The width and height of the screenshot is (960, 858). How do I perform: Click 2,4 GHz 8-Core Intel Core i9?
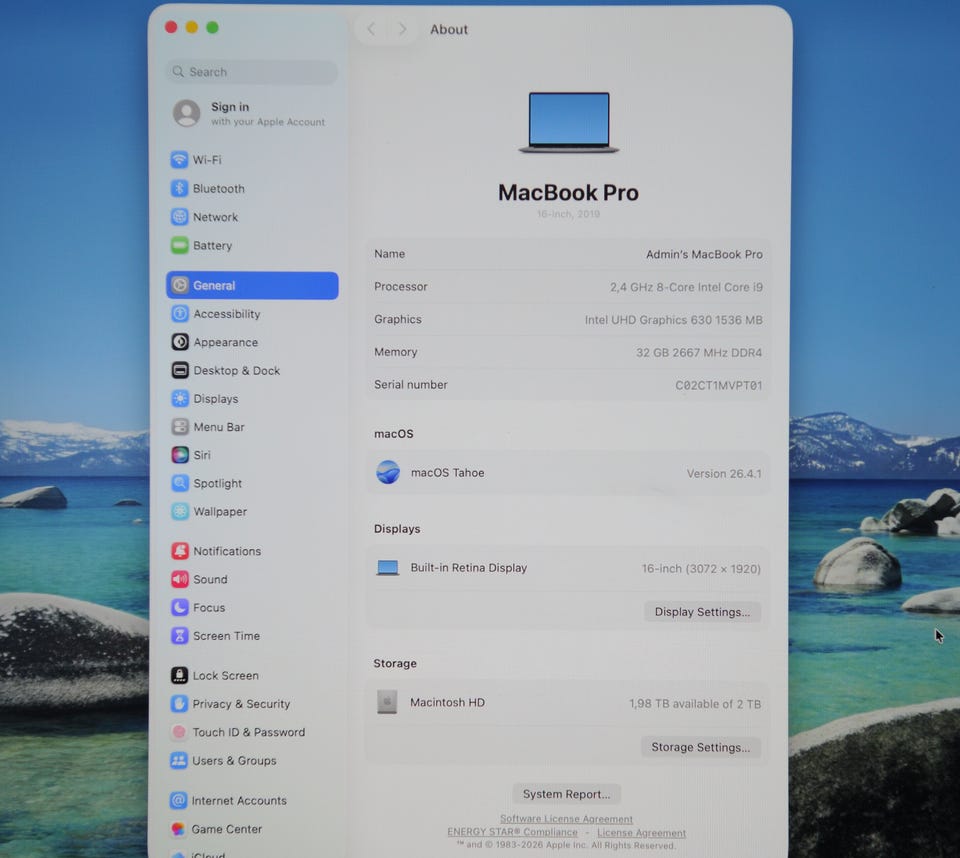click(x=686, y=287)
